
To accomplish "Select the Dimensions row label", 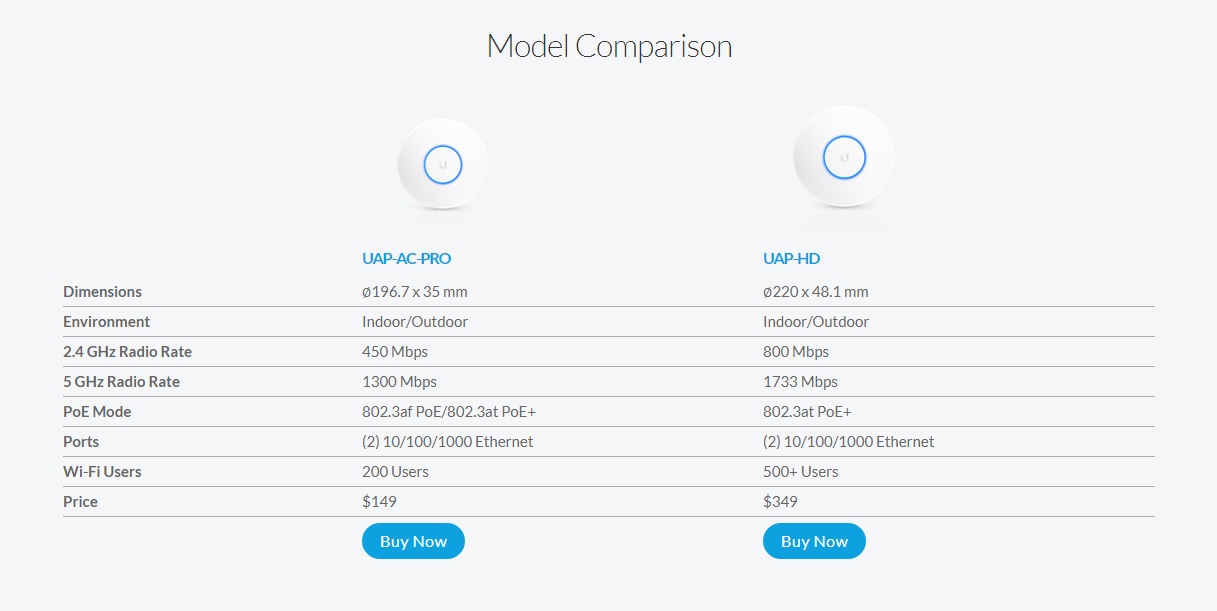I will click(102, 292).
